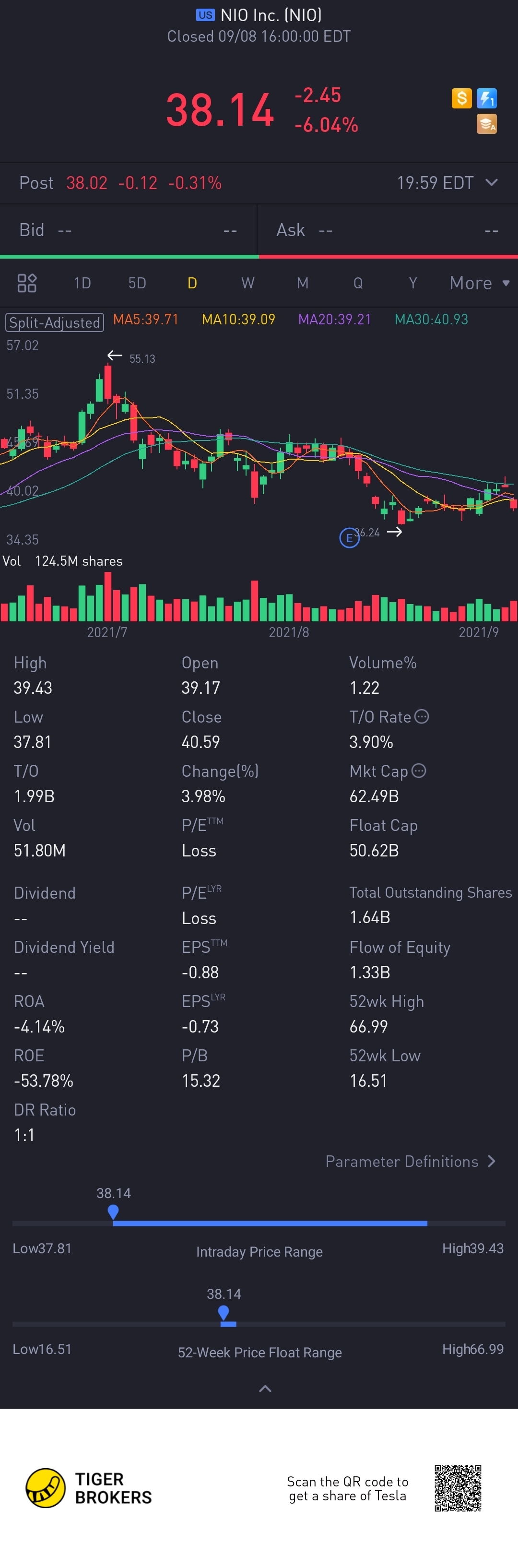Screen dimensions: 518x1568
Task: Tap the current price 38.14
Action: point(220,110)
